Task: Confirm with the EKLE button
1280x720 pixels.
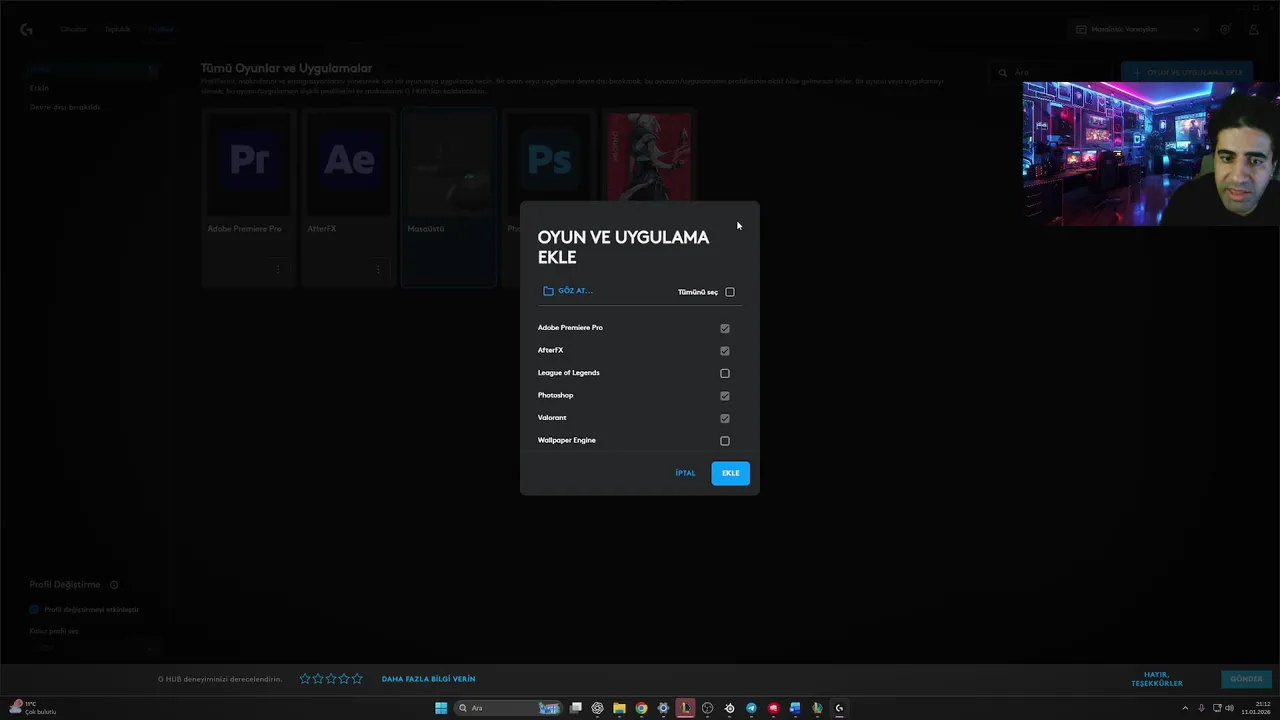Action: [730, 473]
